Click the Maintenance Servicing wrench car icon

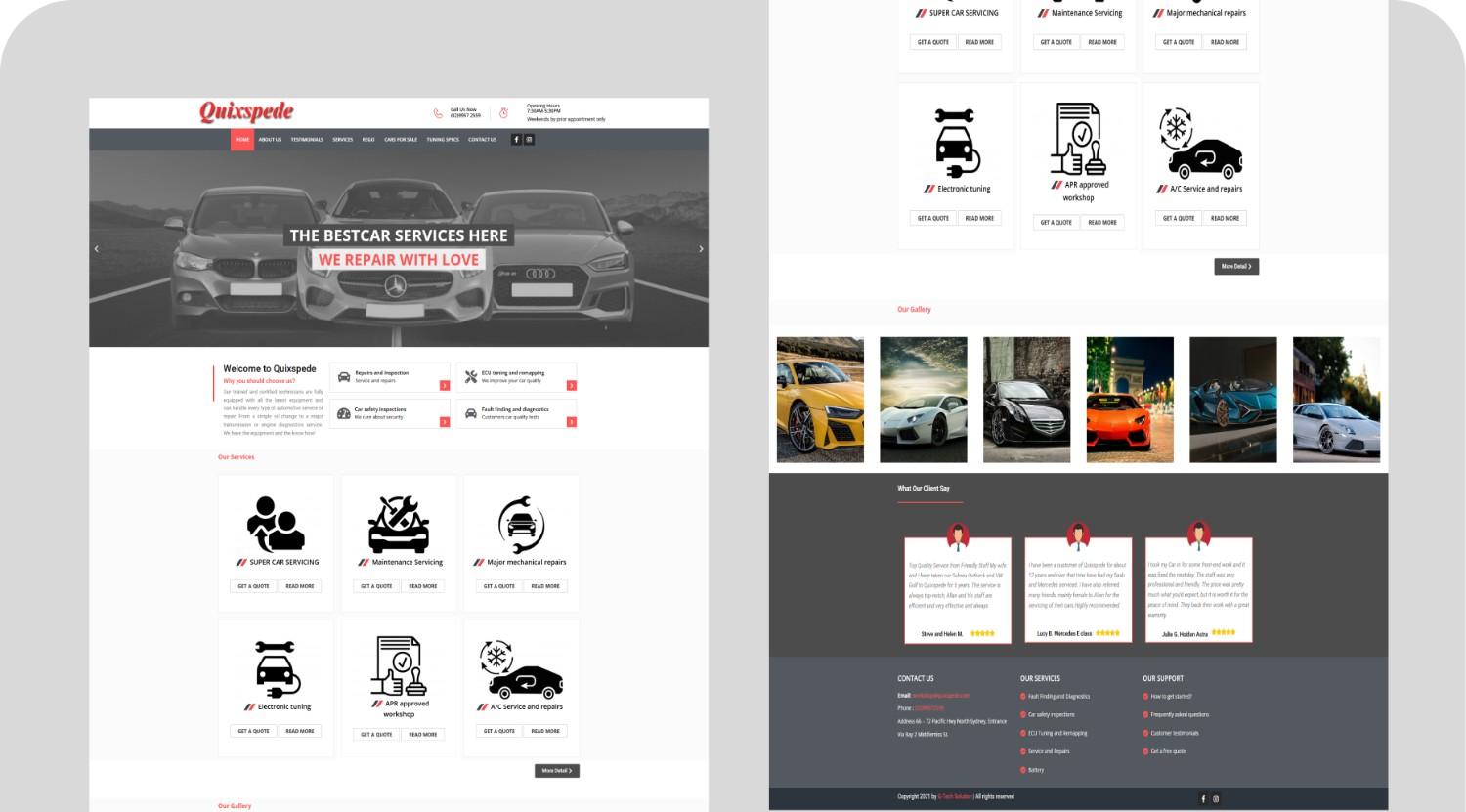(399, 525)
